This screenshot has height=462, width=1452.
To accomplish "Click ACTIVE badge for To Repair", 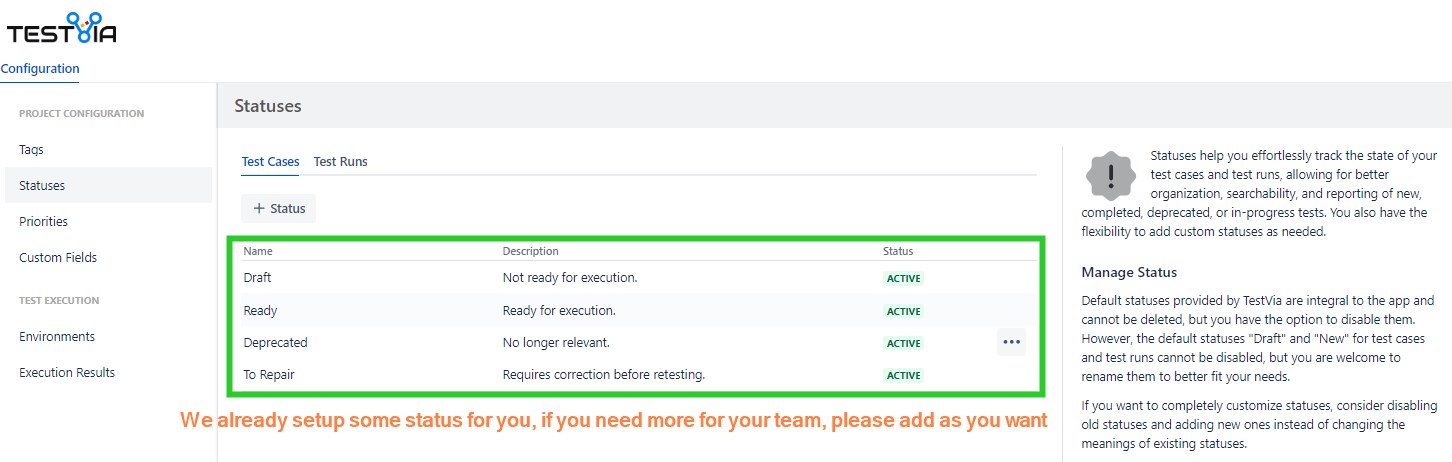I will pyautogui.click(x=903, y=376).
